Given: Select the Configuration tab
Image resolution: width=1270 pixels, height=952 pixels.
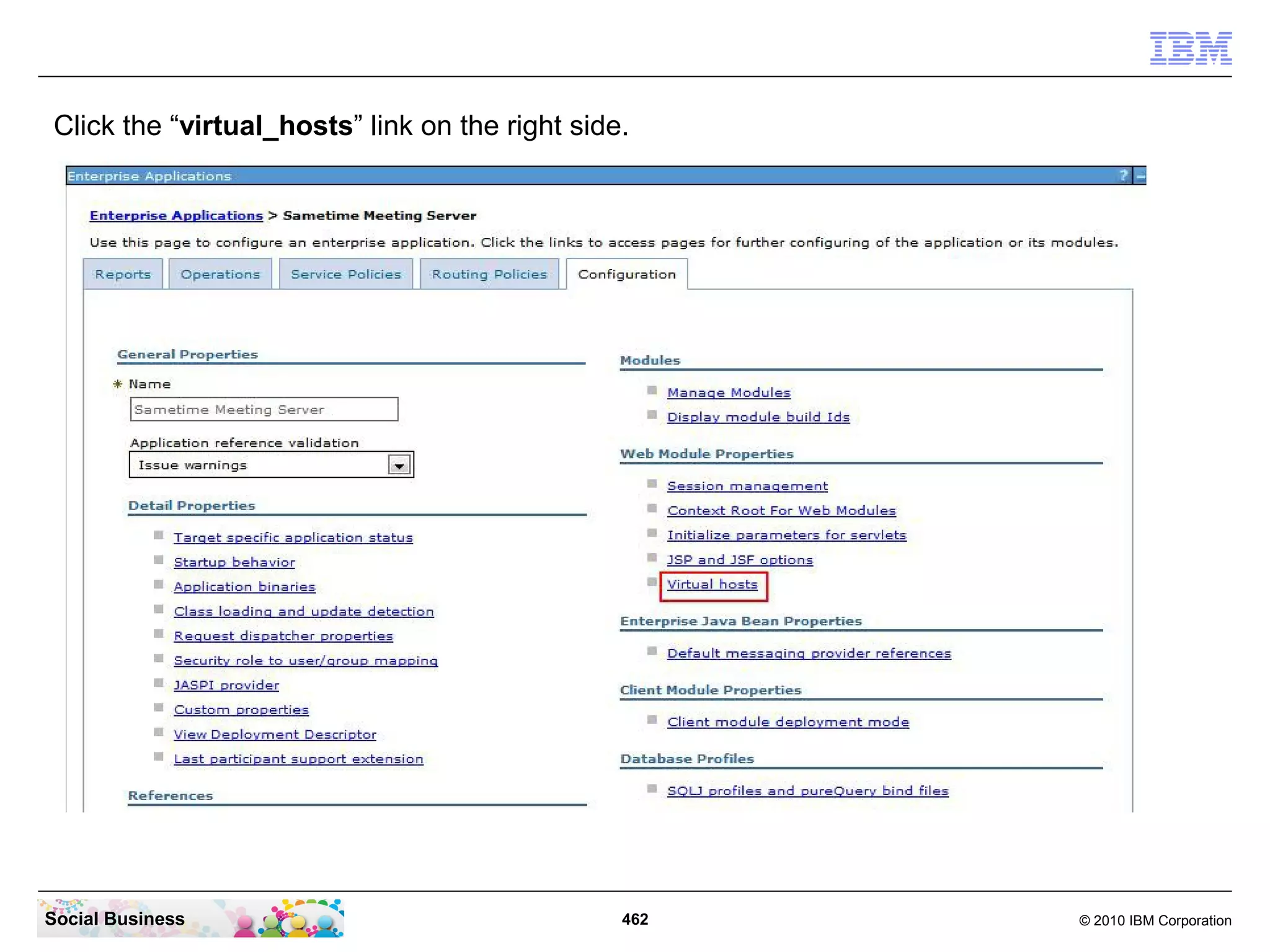Looking at the screenshot, I should [627, 275].
